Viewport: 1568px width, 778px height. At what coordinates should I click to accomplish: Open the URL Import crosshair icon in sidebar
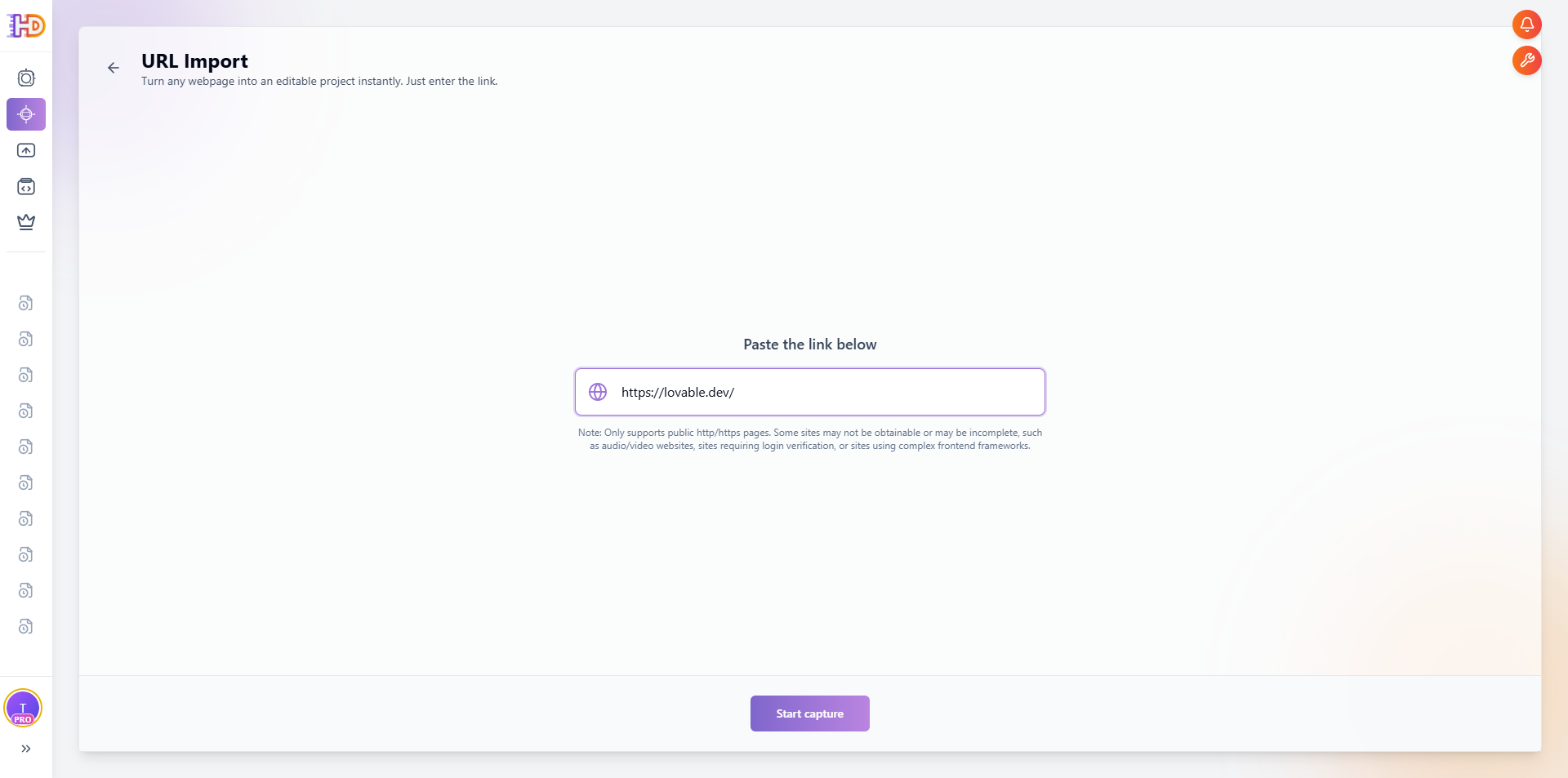(x=26, y=114)
